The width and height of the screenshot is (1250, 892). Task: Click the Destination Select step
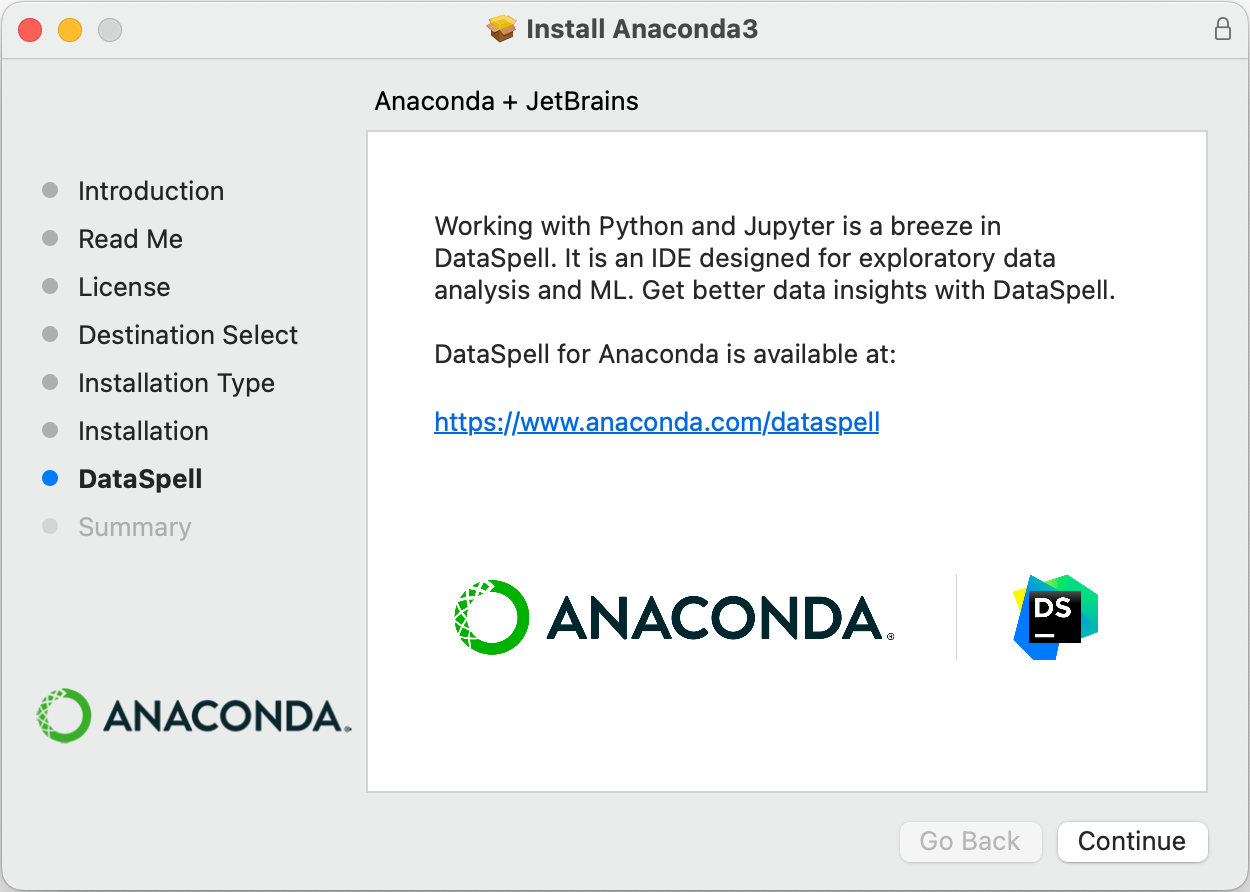click(x=188, y=335)
